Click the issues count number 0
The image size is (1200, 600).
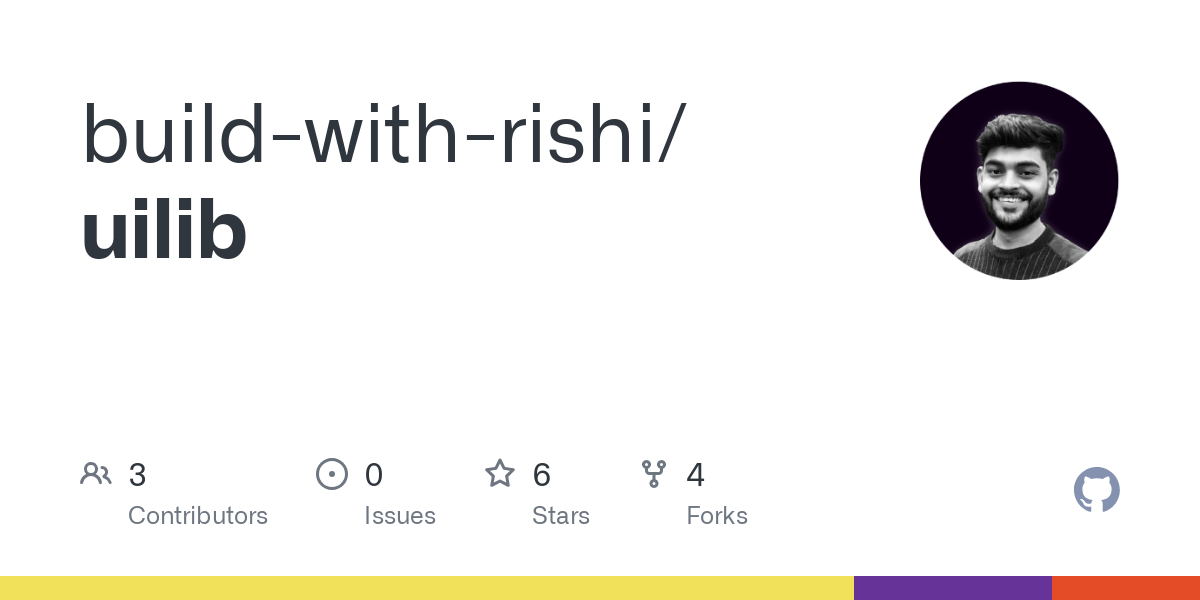pyautogui.click(x=374, y=475)
